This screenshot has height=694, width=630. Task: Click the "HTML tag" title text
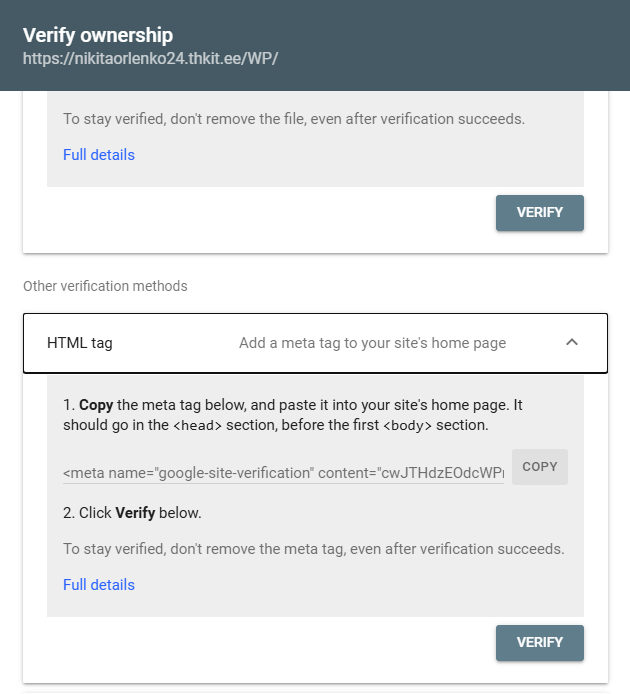click(x=80, y=343)
